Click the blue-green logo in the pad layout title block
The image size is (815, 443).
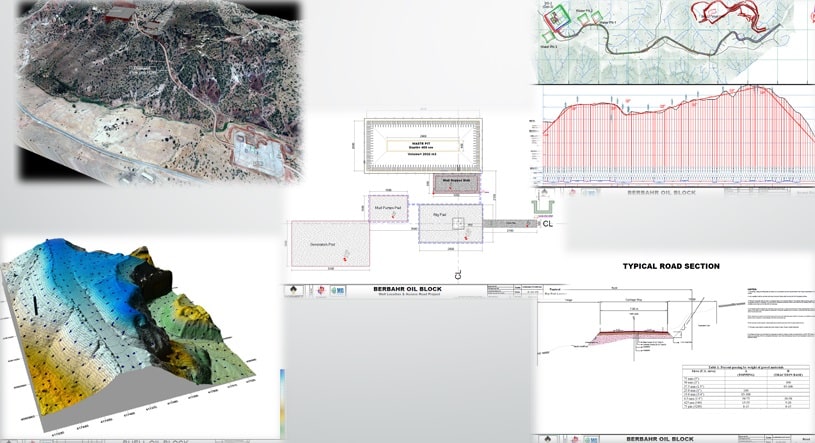[338, 291]
